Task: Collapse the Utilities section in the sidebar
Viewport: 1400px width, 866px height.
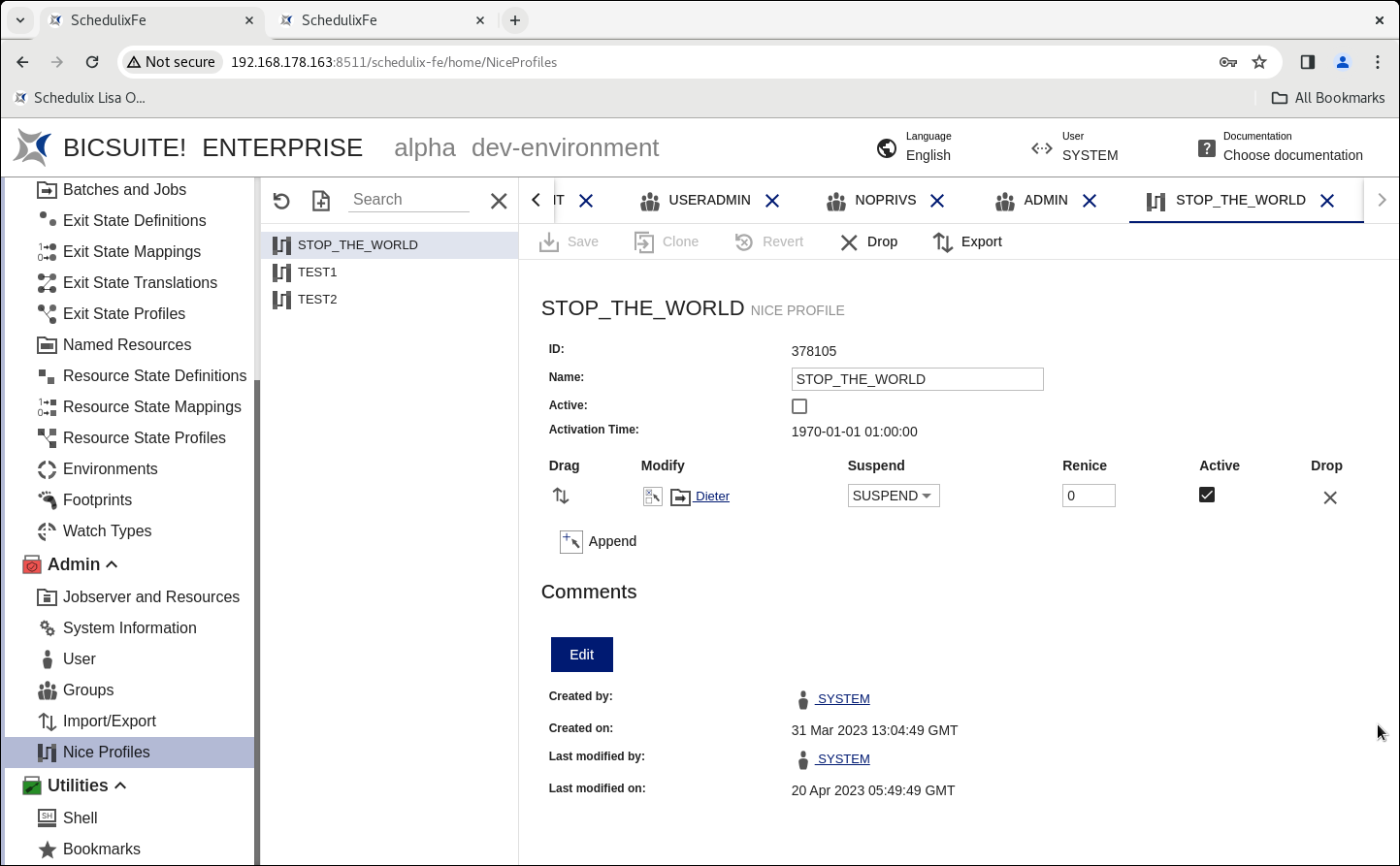Action: coord(120,786)
